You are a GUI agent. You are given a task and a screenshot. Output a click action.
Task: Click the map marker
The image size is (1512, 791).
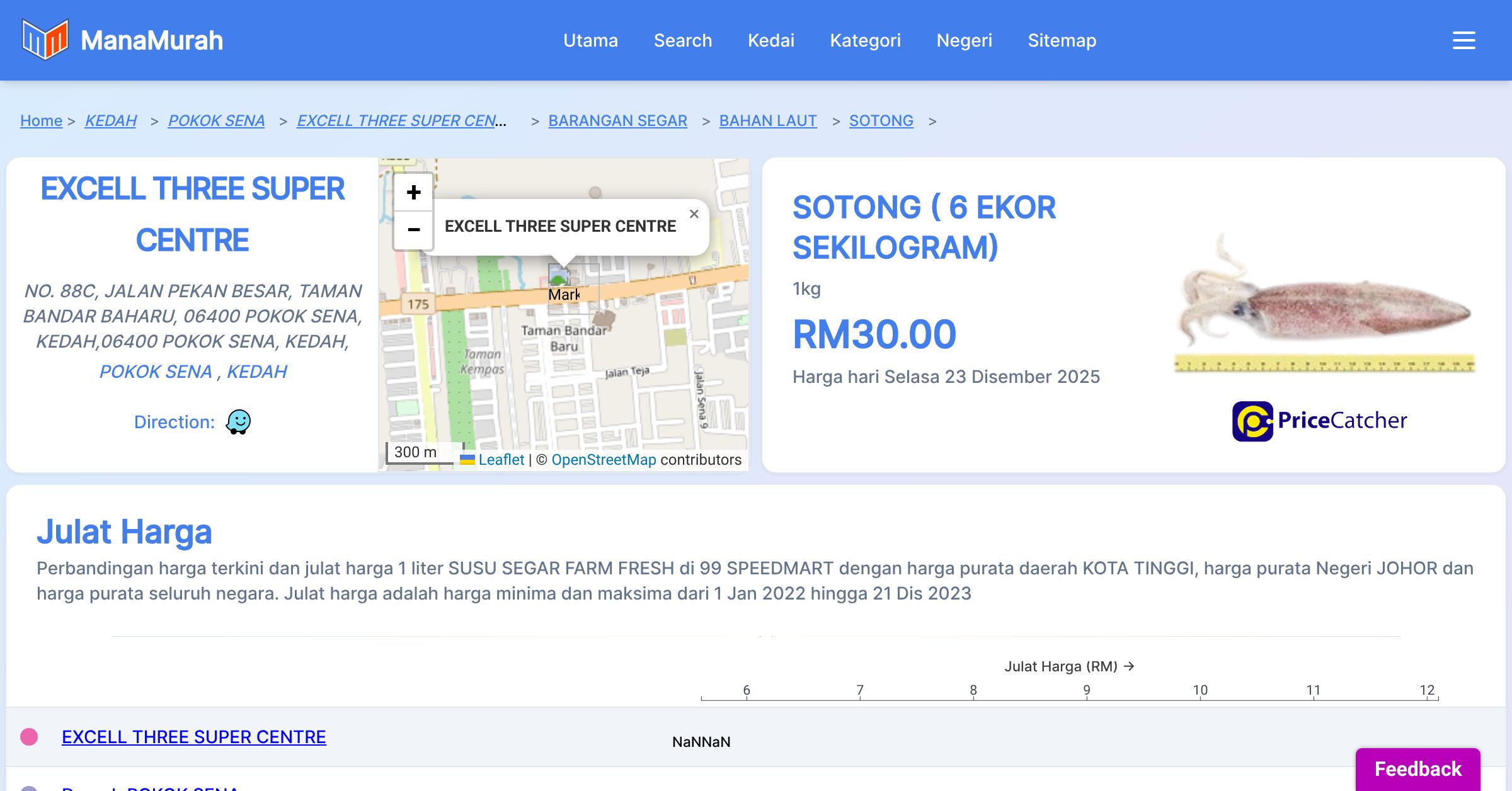pos(559,279)
